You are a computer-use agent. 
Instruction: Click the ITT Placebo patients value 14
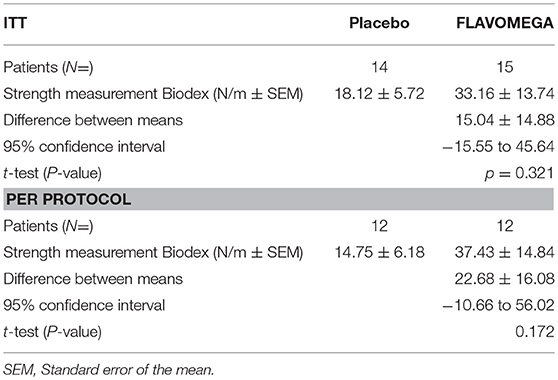[379, 67]
